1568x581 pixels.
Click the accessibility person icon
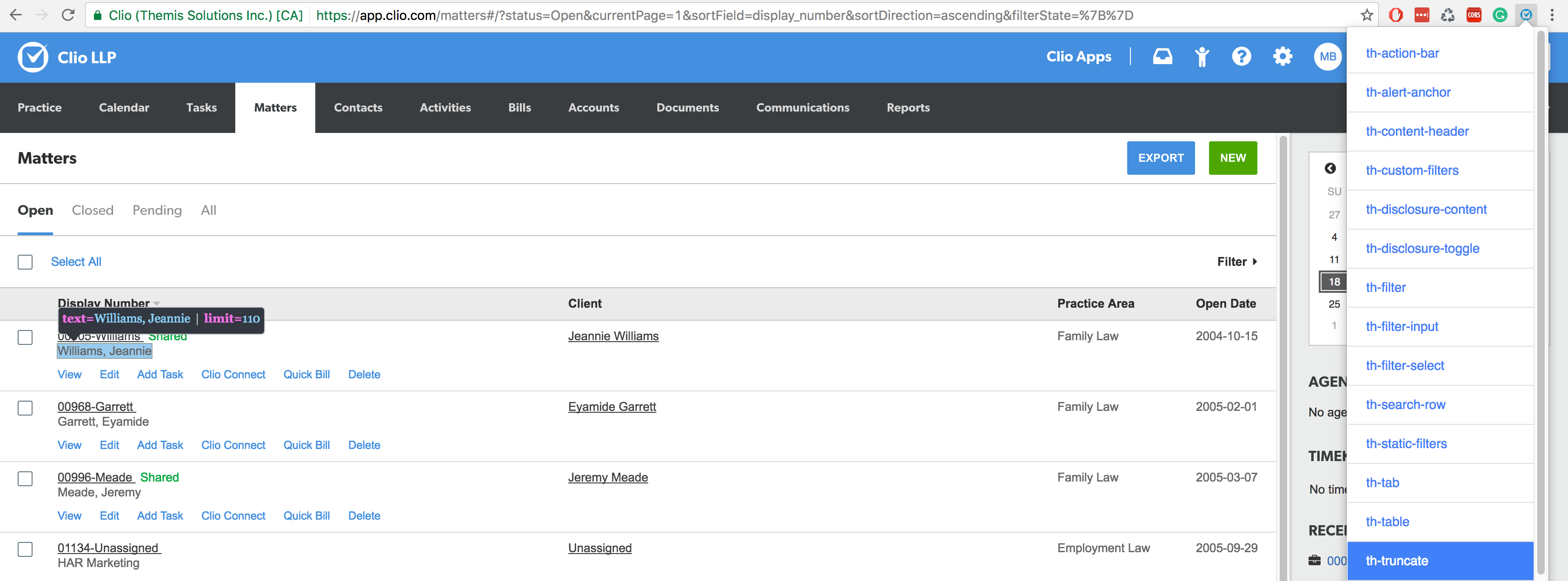(x=1202, y=57)
